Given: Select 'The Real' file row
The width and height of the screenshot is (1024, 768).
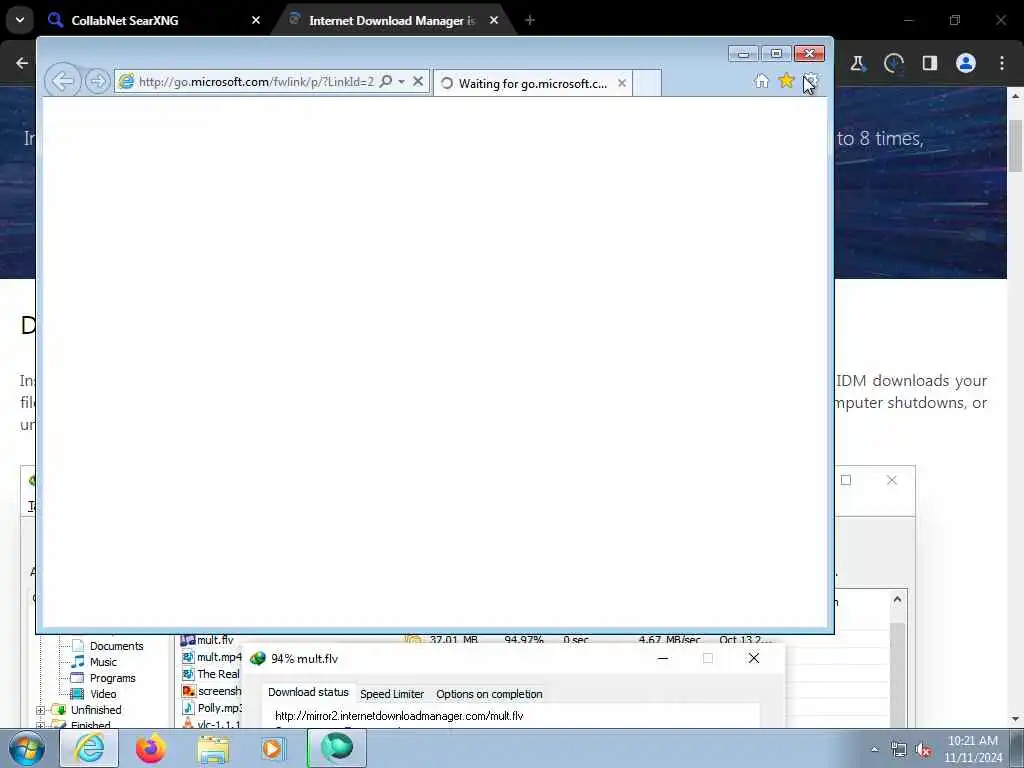Looking at the screenshot, I should [211, 674].
